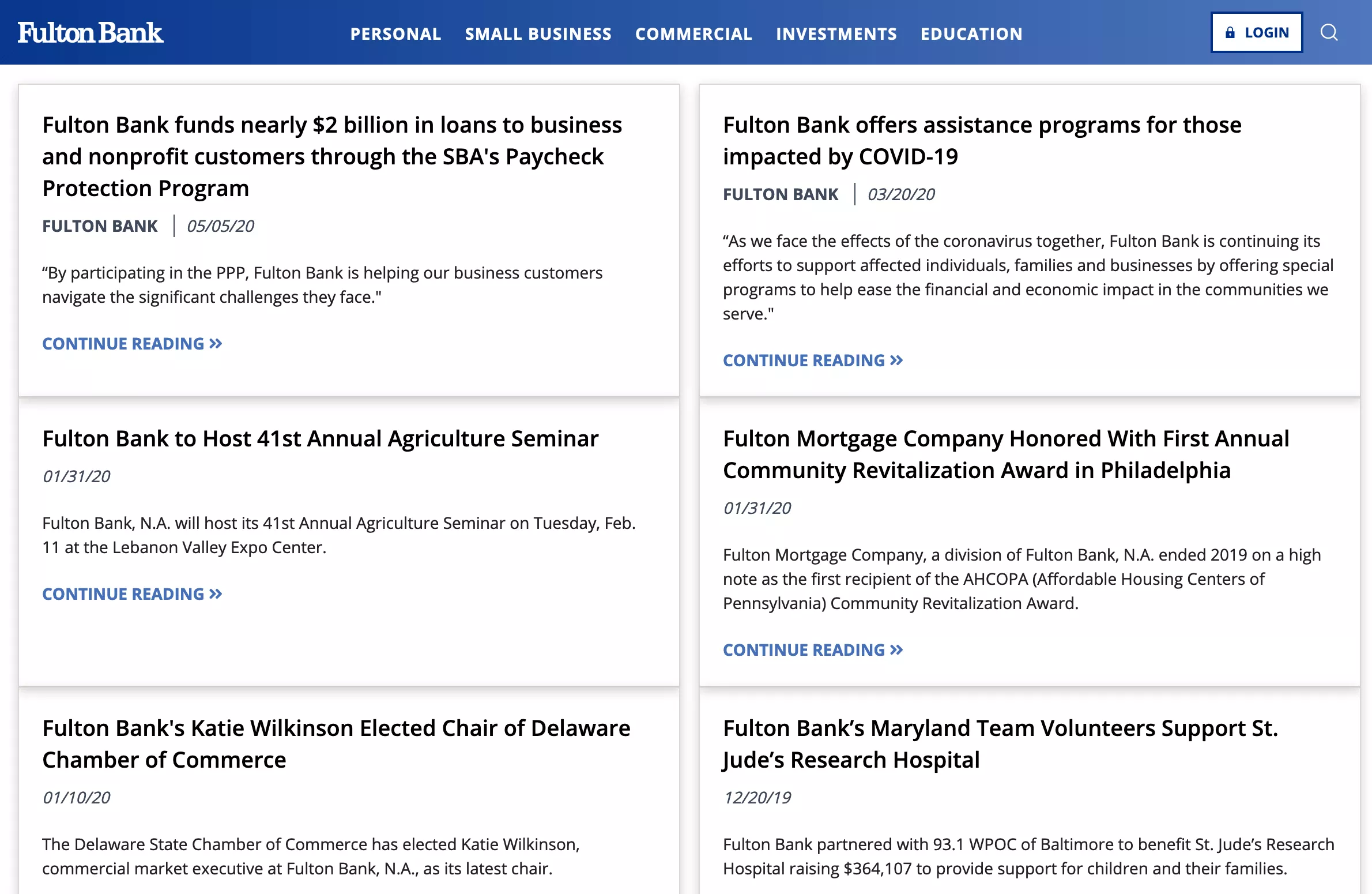The width and height of the screenshot is (1372, 894).
Task: Go to the Education section
Action: click(x=971, y=34)
